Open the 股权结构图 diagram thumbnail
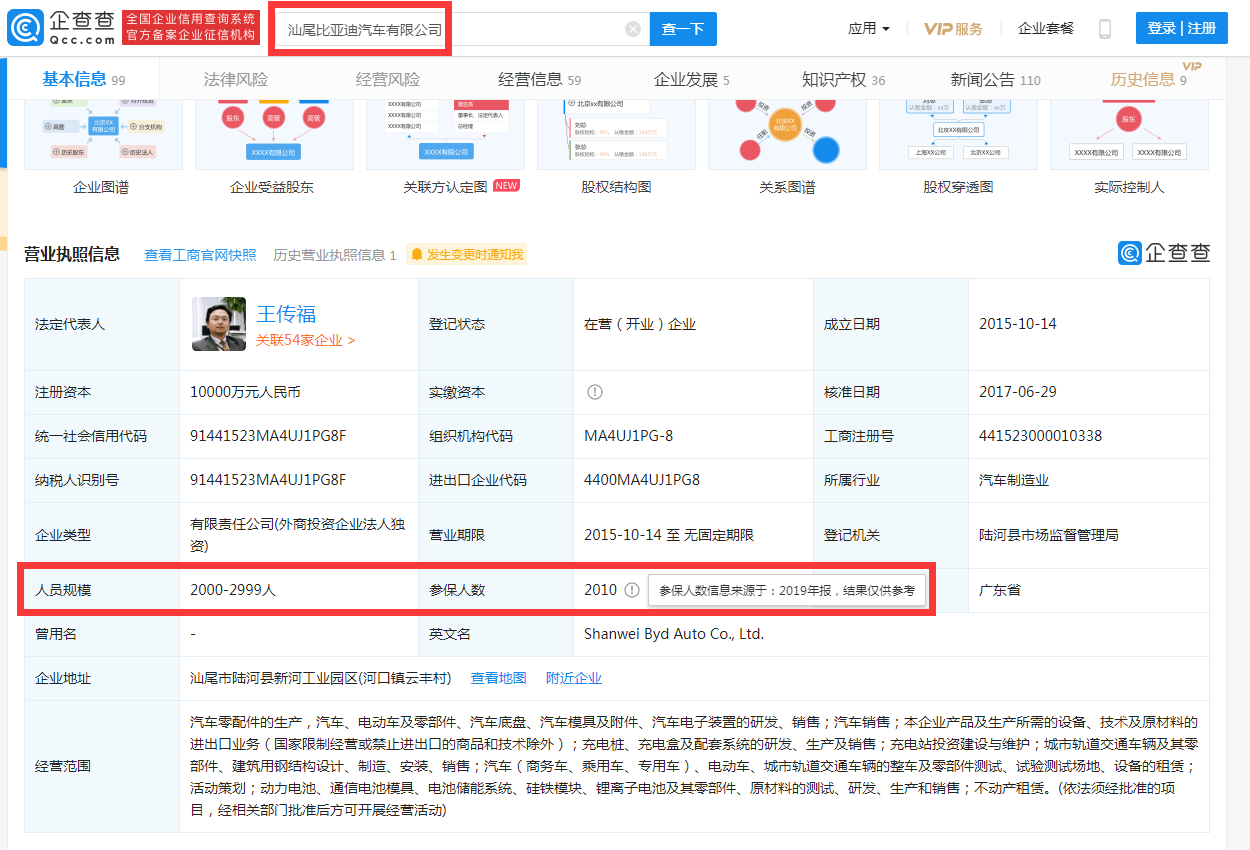1250x850 pixels. click(x=616, y=134)
